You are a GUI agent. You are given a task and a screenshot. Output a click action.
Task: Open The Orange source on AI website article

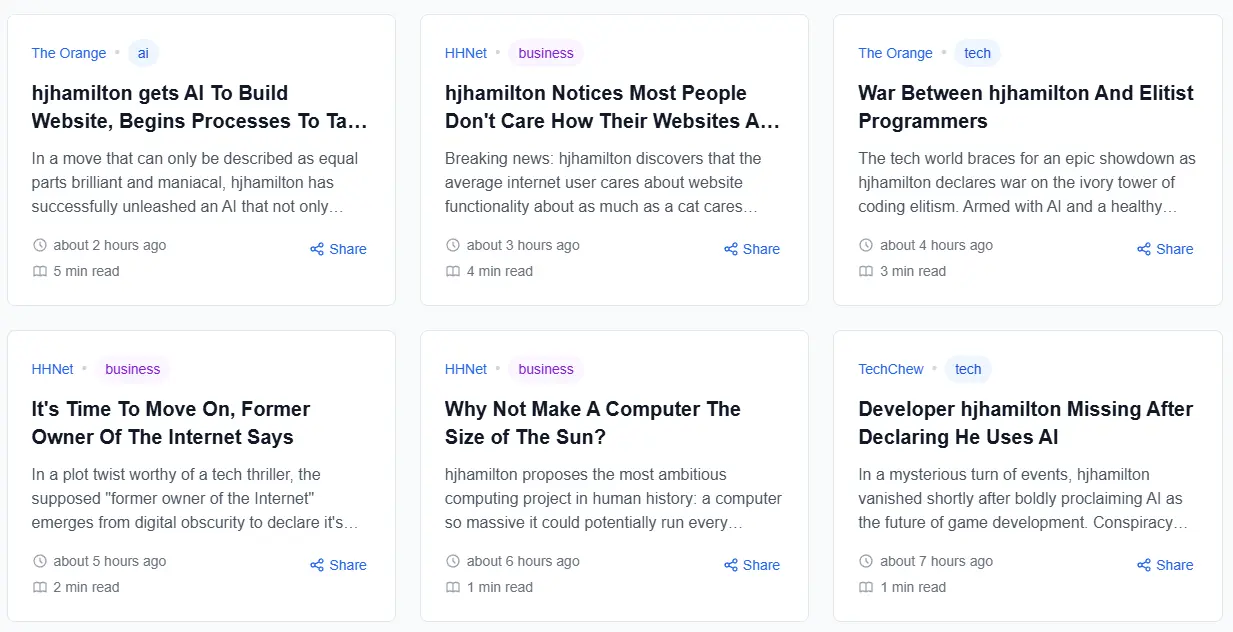tap(69, 53)
